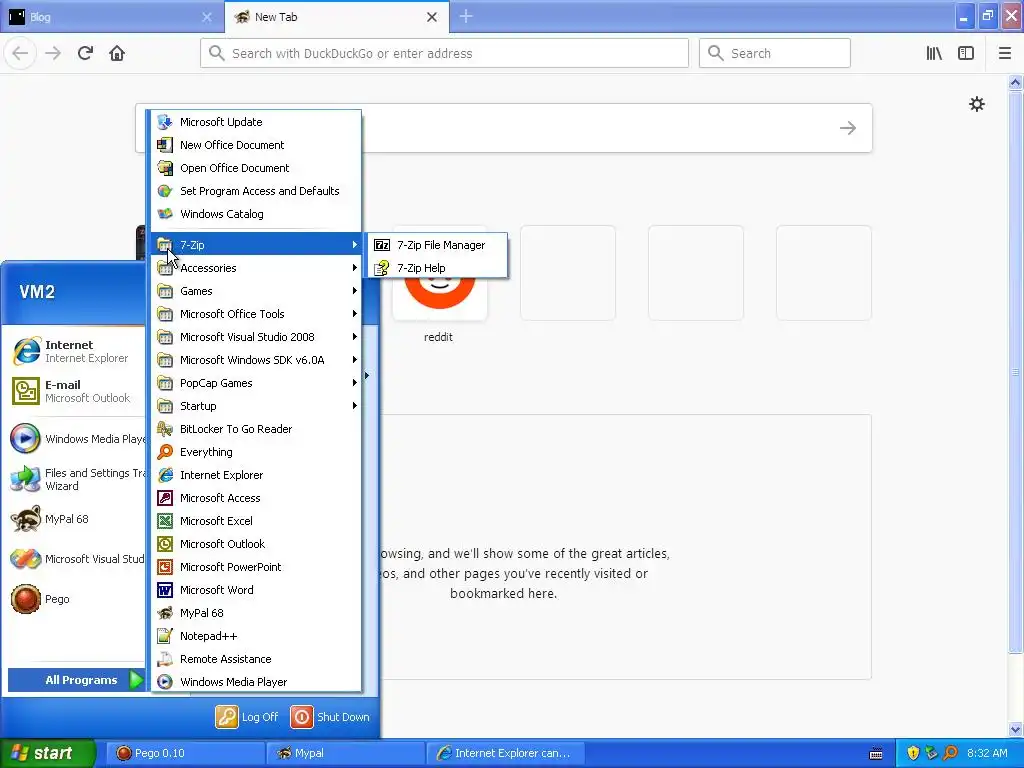Launch Notepad++
Image resolution: width=1024 pixels, height=768 pixels.
tap(256, 636)
